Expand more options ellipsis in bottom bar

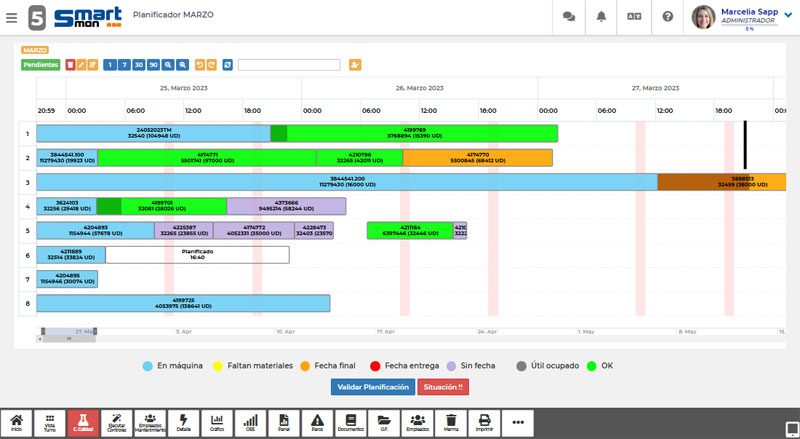(x=518, y=422)
